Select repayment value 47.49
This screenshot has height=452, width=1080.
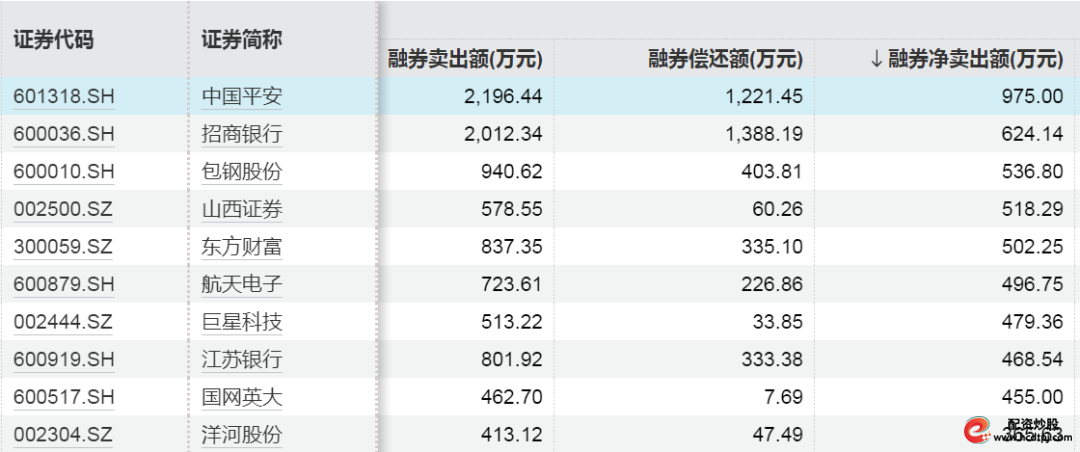coord(777,435)
